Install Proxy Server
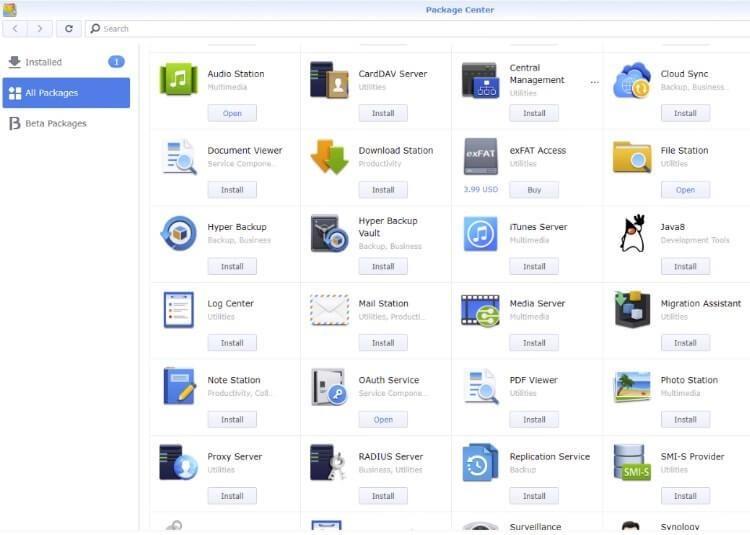This screenshot has width=750, height=535. tap(232, 496)
